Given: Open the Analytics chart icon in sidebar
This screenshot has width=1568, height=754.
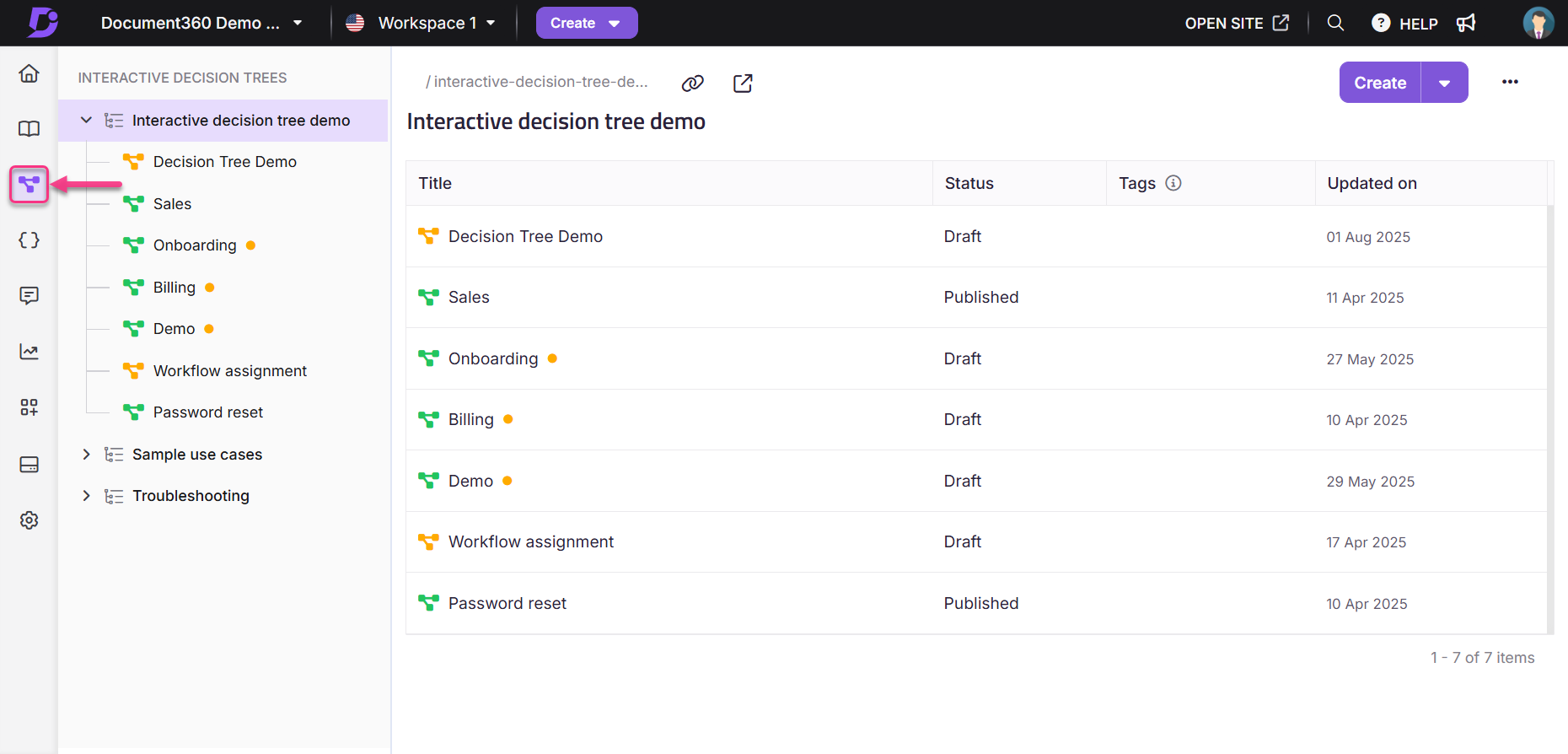Looking at the screenshot, I should [29, 352].
